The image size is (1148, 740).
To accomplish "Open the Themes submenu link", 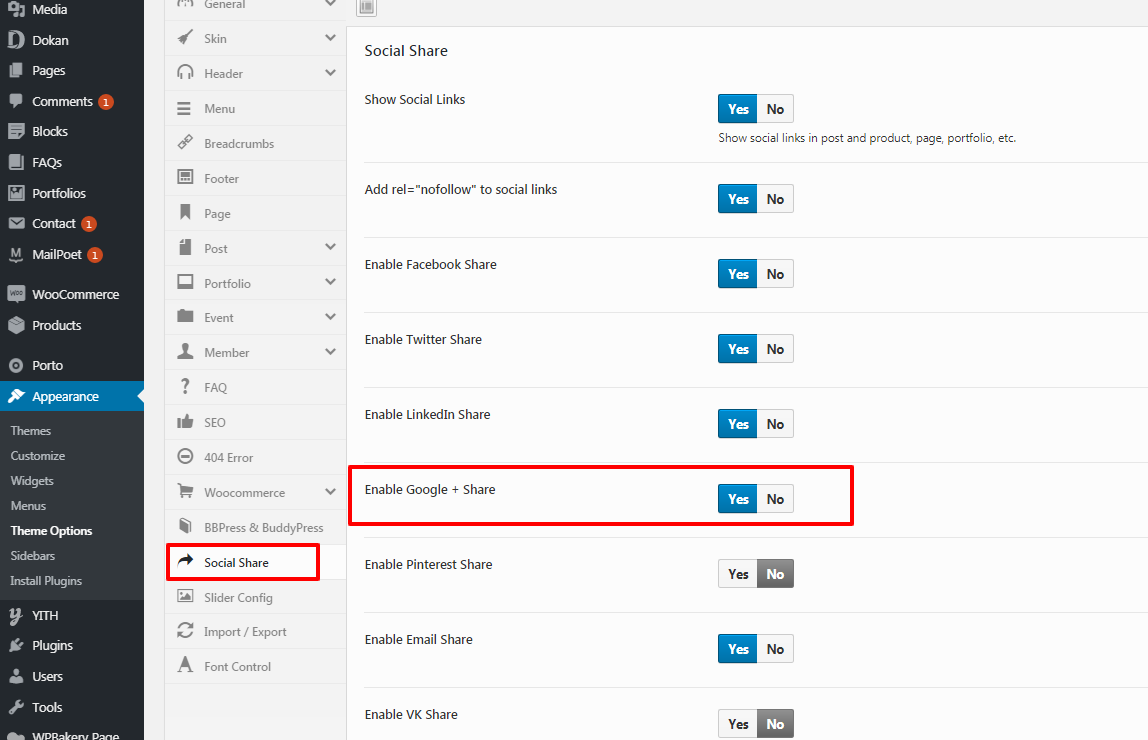I will [31, 431].
